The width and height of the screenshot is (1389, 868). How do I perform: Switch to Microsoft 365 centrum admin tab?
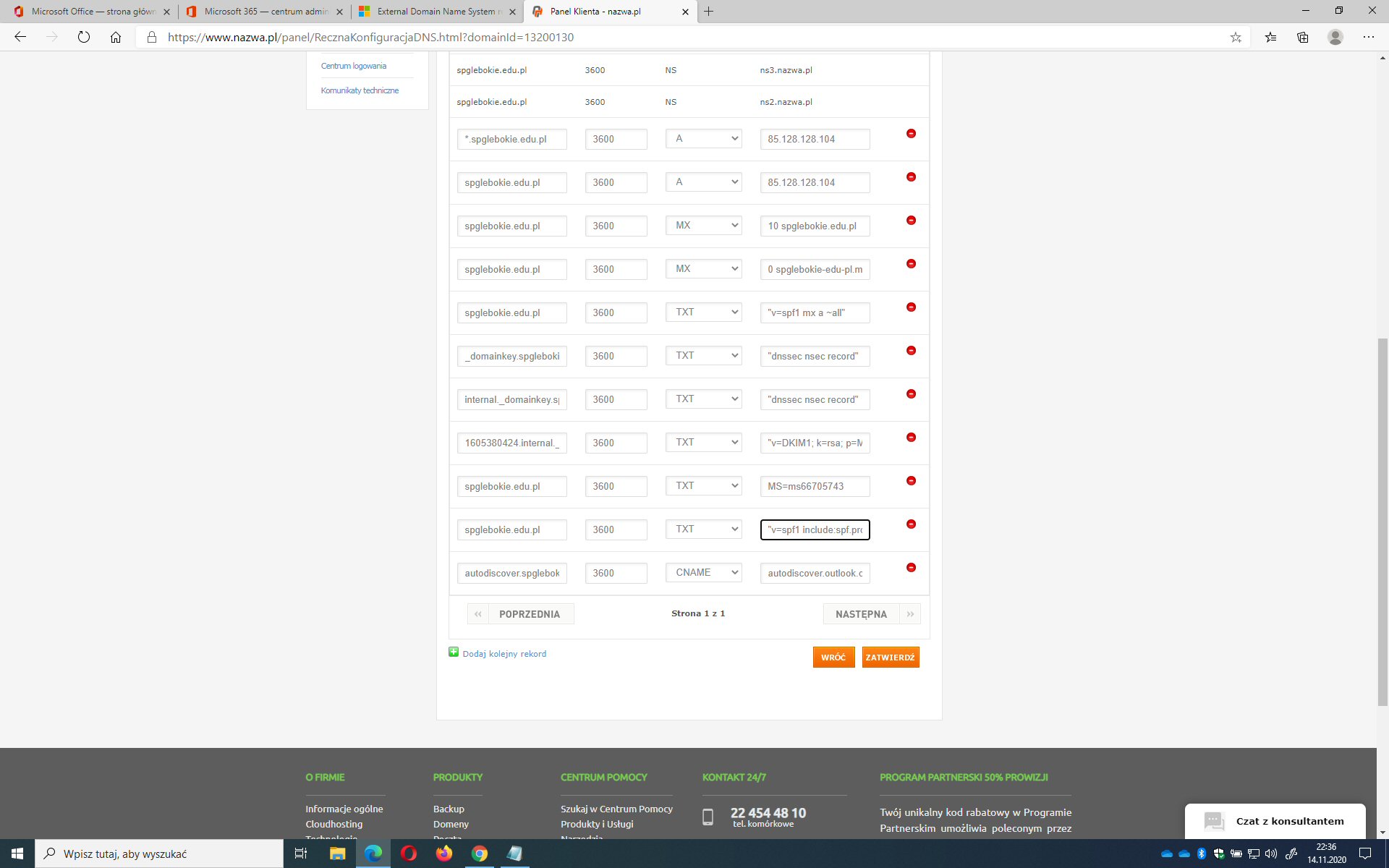(x=264, y=12)
